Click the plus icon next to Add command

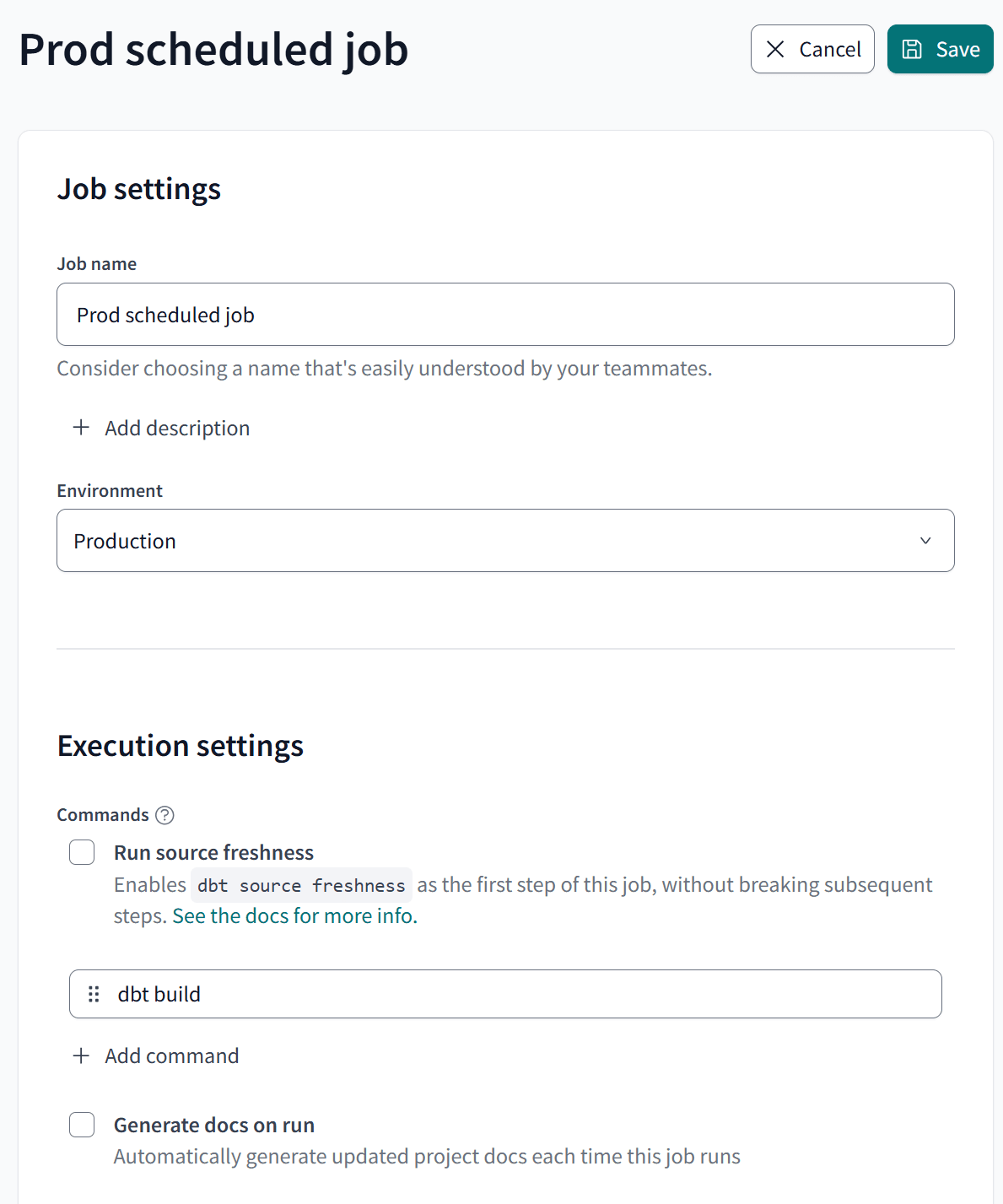click(x=81, y=1056)
